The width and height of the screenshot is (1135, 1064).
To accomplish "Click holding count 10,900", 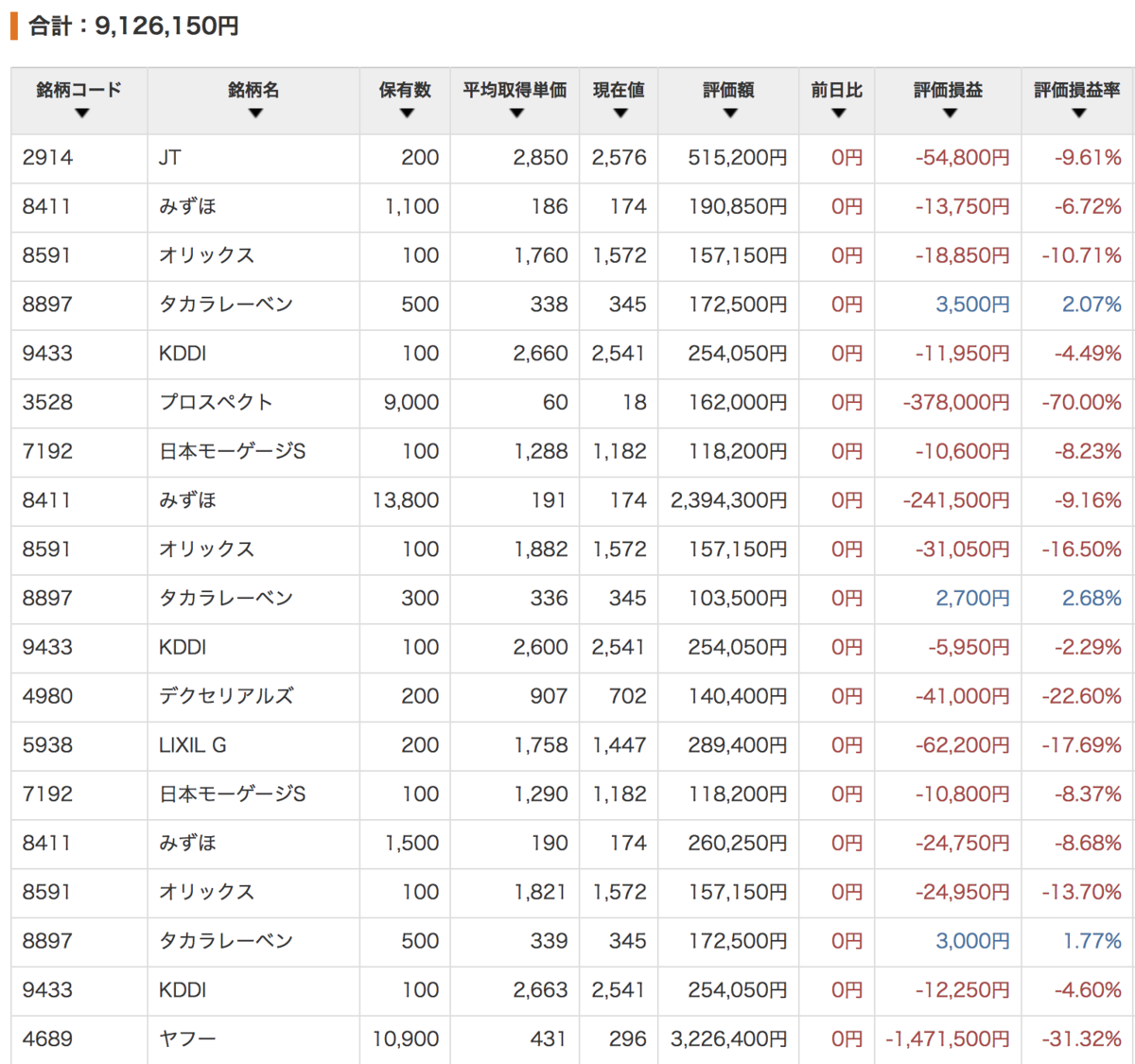I will 406,1039.
